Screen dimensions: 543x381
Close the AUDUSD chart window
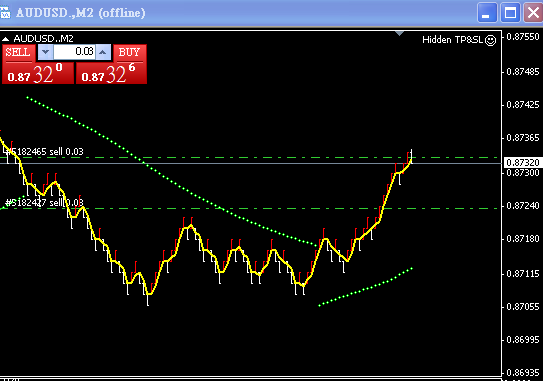(x=533, y=13)
